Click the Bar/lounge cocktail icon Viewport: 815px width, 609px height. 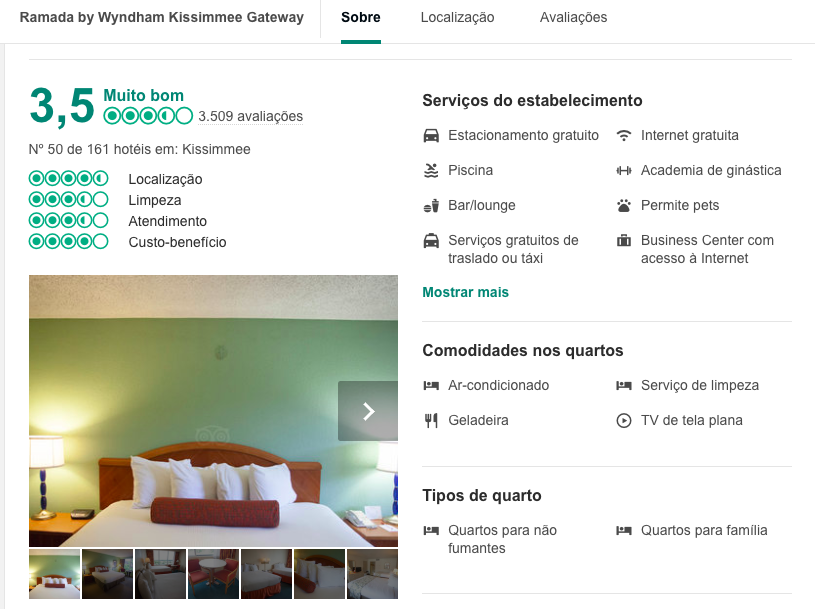click(432, 205)
